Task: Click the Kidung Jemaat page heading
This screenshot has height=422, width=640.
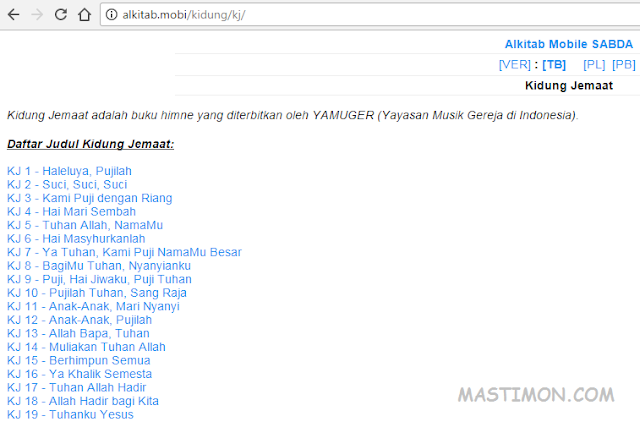Action: [x=569, y=86]
